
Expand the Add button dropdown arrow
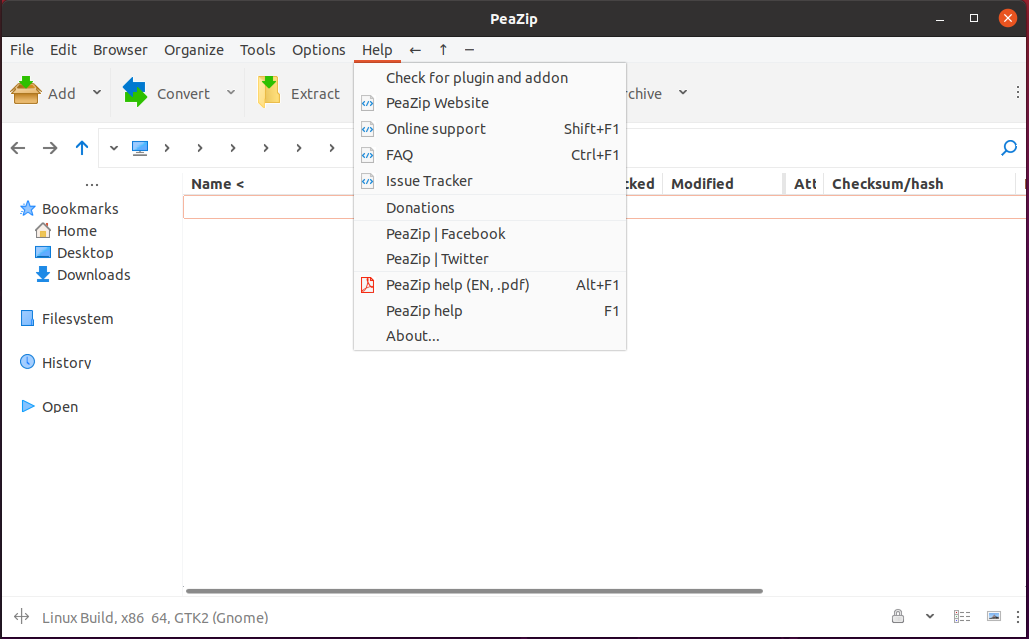click(97, 93)
